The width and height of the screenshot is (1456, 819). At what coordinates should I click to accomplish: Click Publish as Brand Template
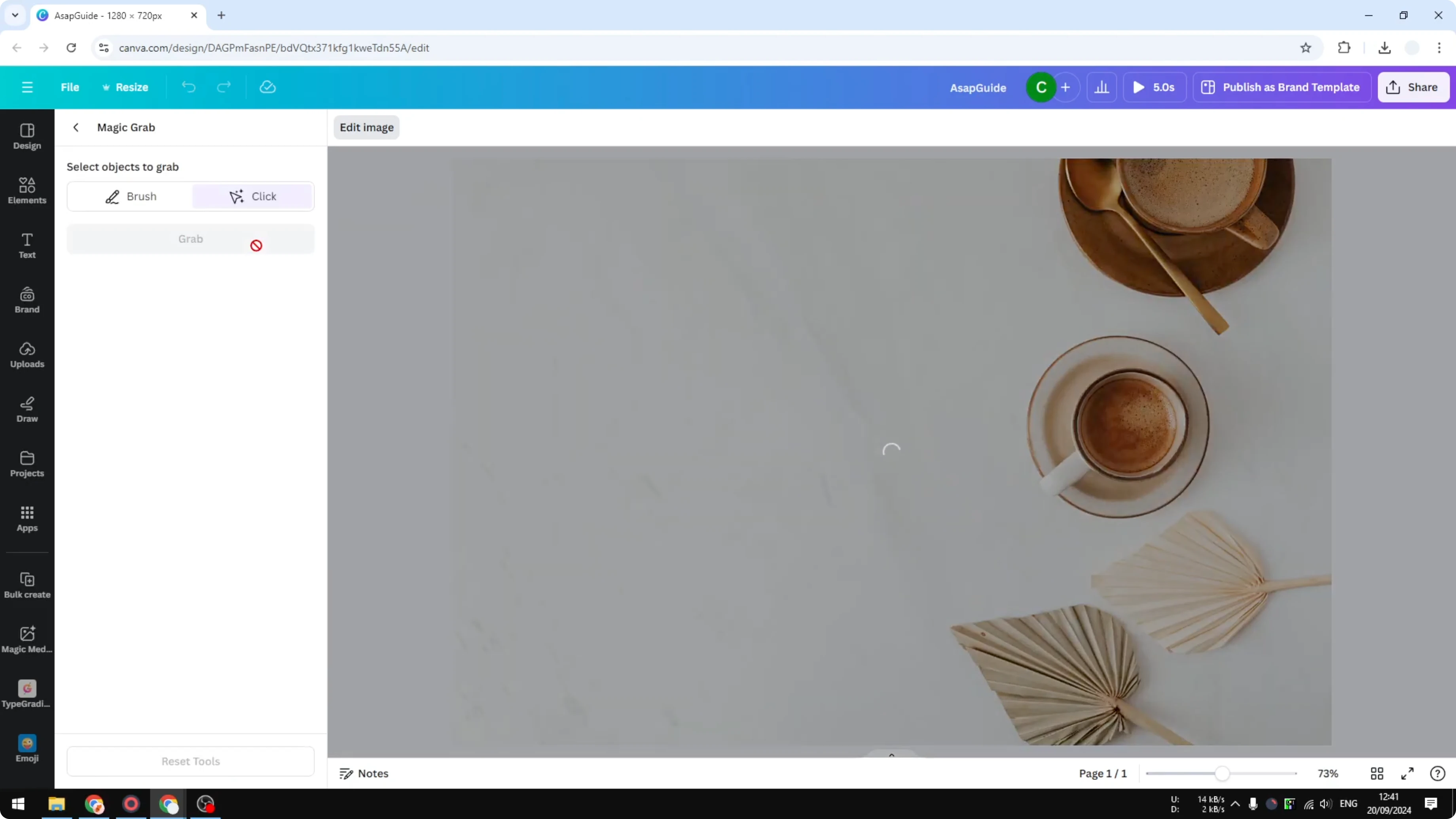click(1282, 87)
